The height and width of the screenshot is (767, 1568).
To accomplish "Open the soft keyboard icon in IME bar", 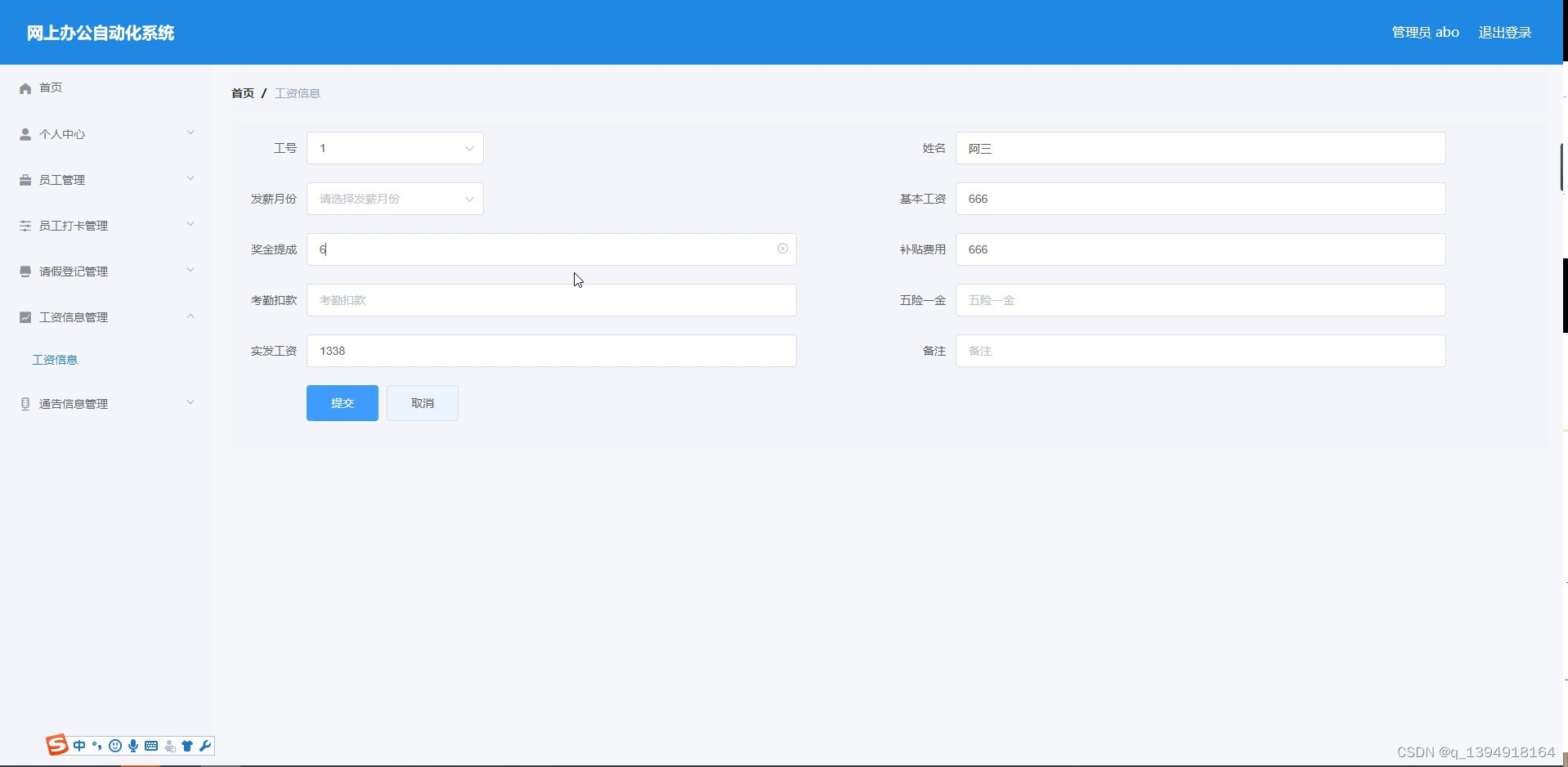I will 151,746.
